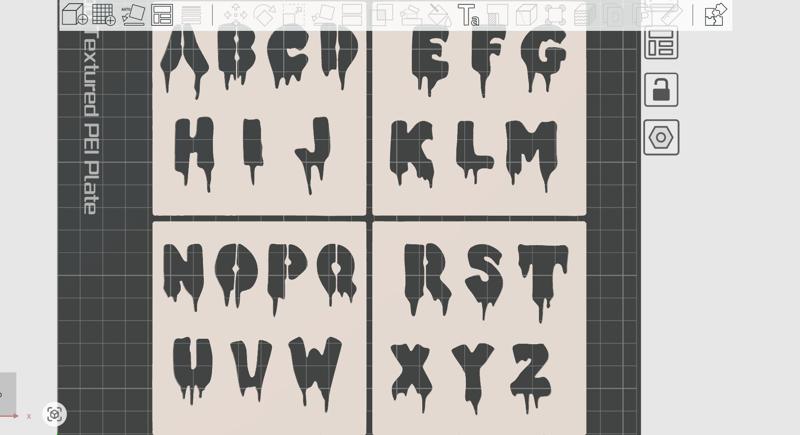Open plate settings hexagon icon
This screenshot has width=800, height=435.
(x=661, y=137)
